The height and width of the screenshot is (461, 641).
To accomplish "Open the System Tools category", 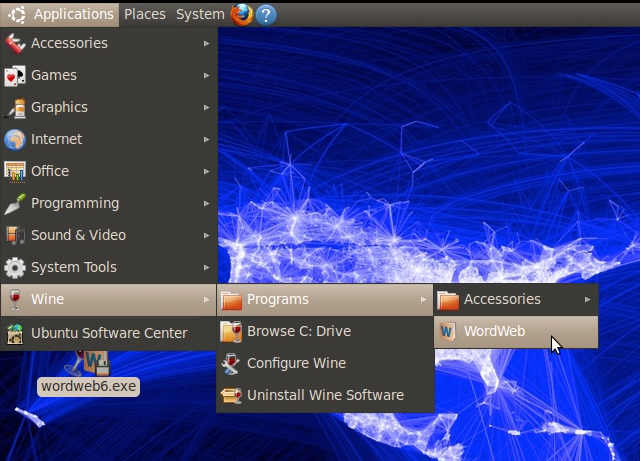I will coord(108,267).
